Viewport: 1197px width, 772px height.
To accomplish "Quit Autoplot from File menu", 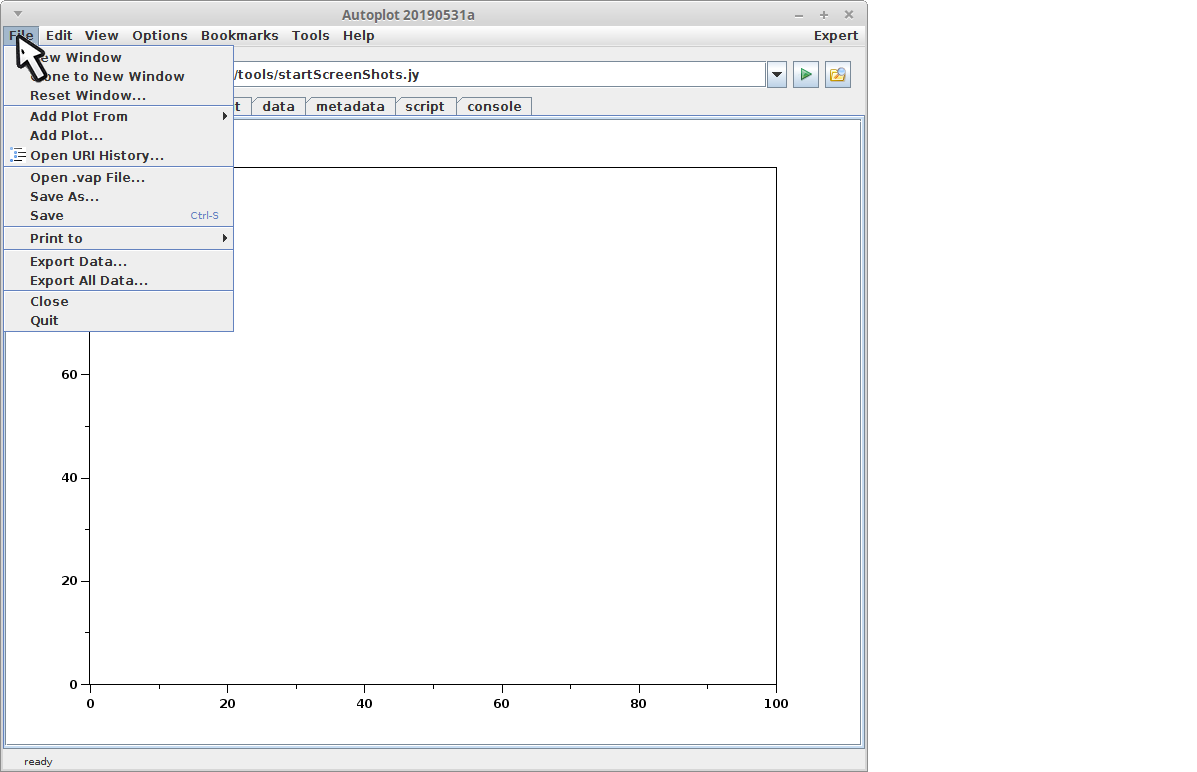I will click(118, 321).
